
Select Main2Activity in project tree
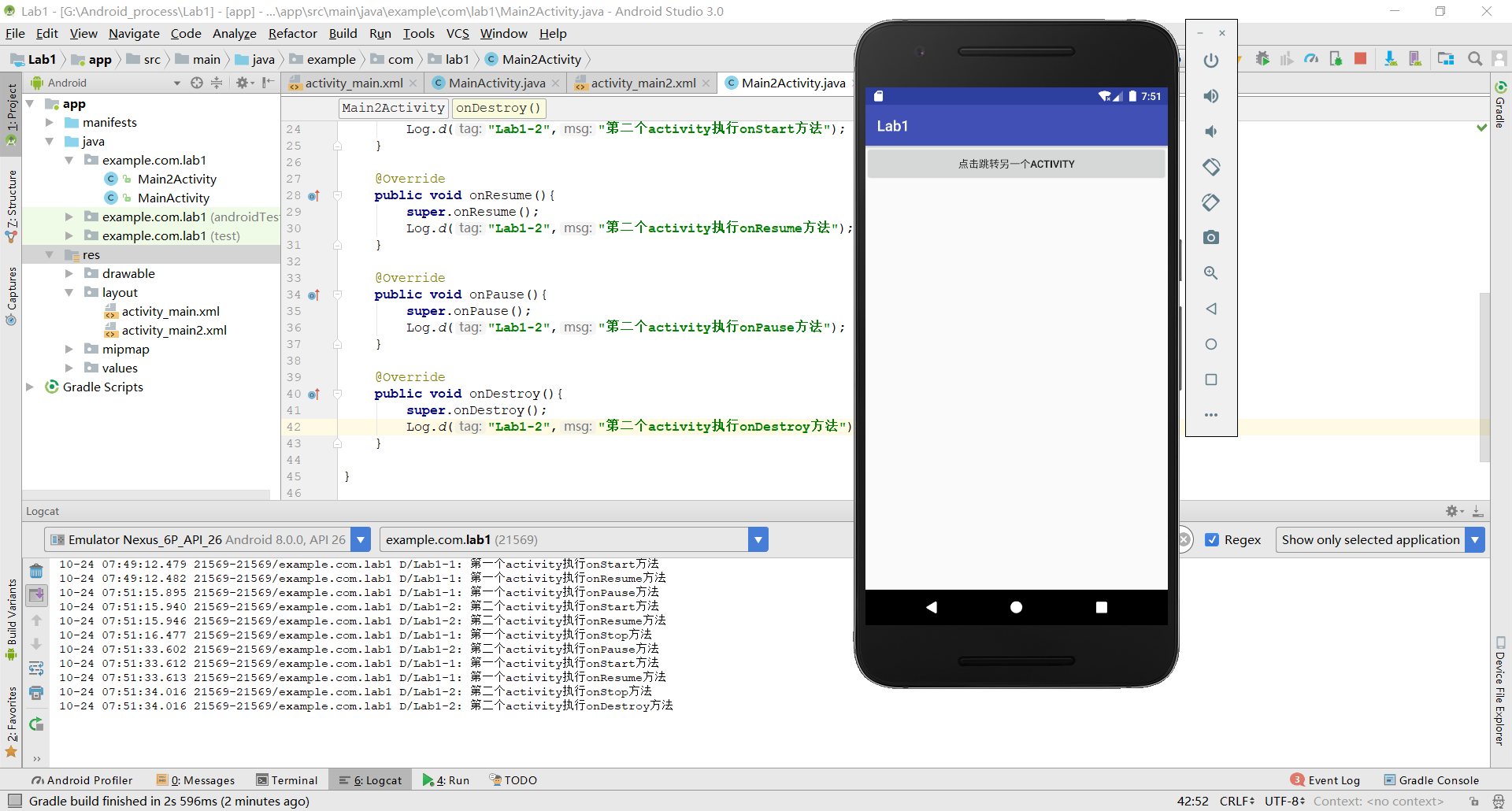coord(176,180)
